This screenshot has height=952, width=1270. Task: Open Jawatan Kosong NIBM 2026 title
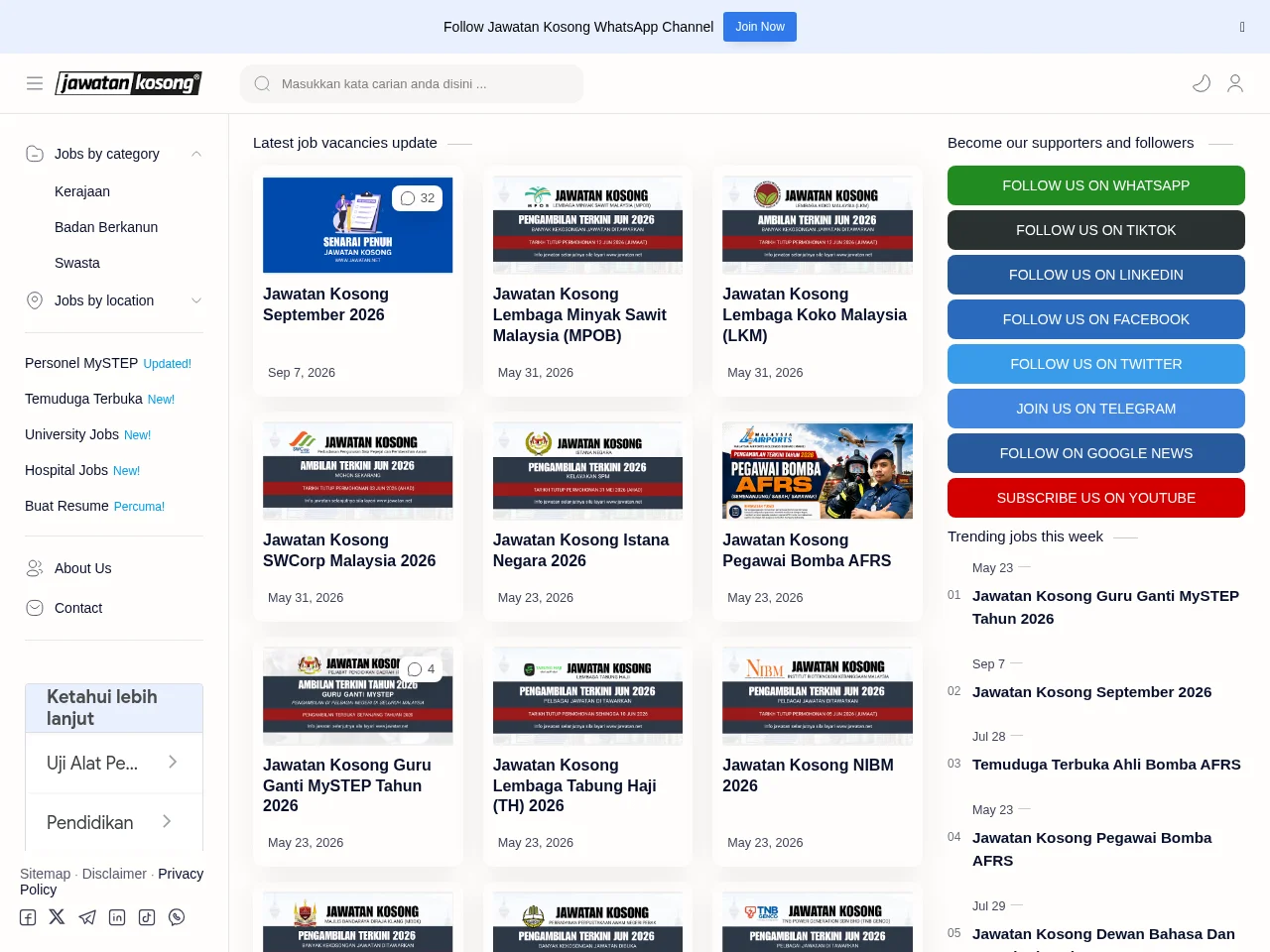tap(808, 775)
